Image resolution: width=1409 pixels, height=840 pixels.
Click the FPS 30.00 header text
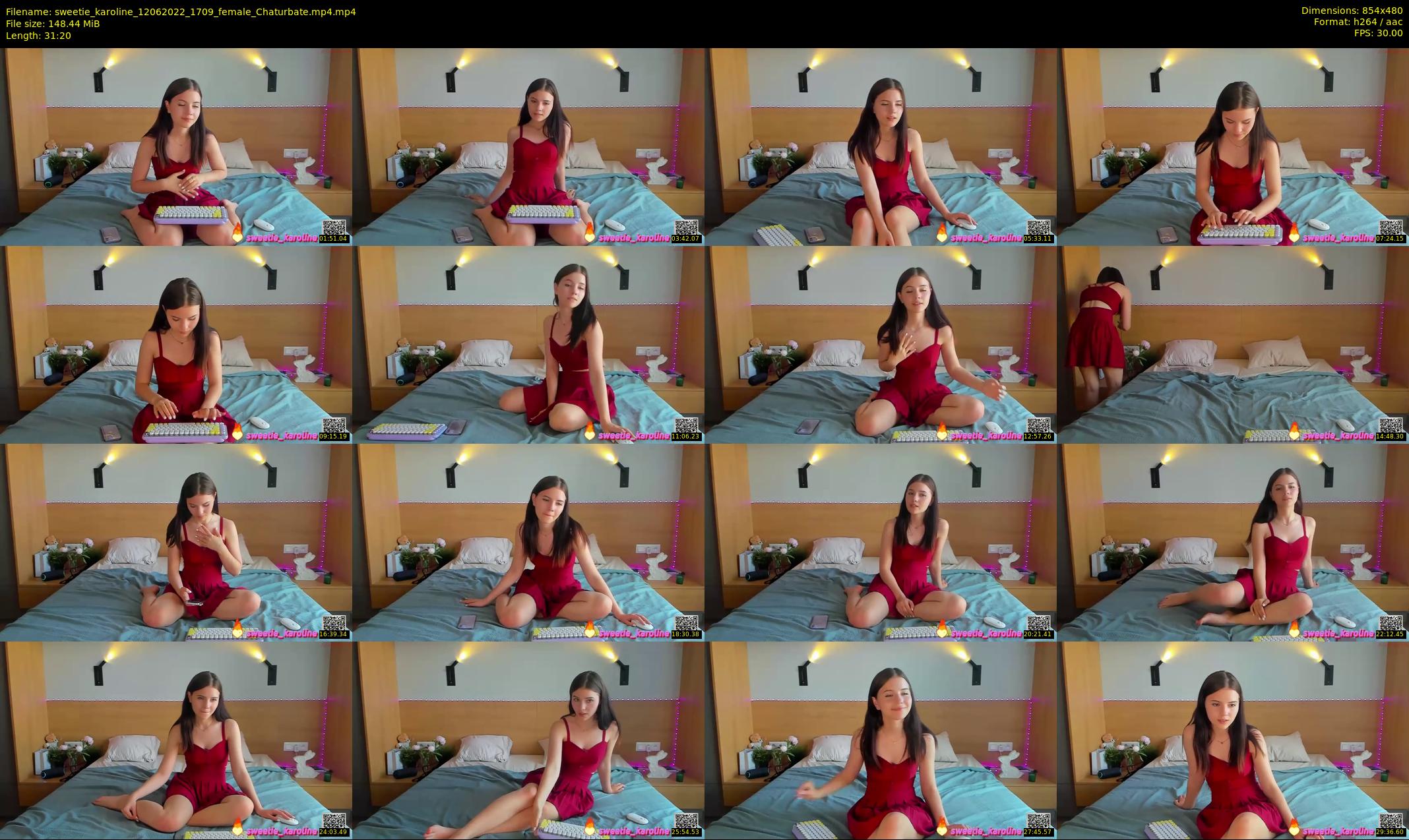(1378, 33)
